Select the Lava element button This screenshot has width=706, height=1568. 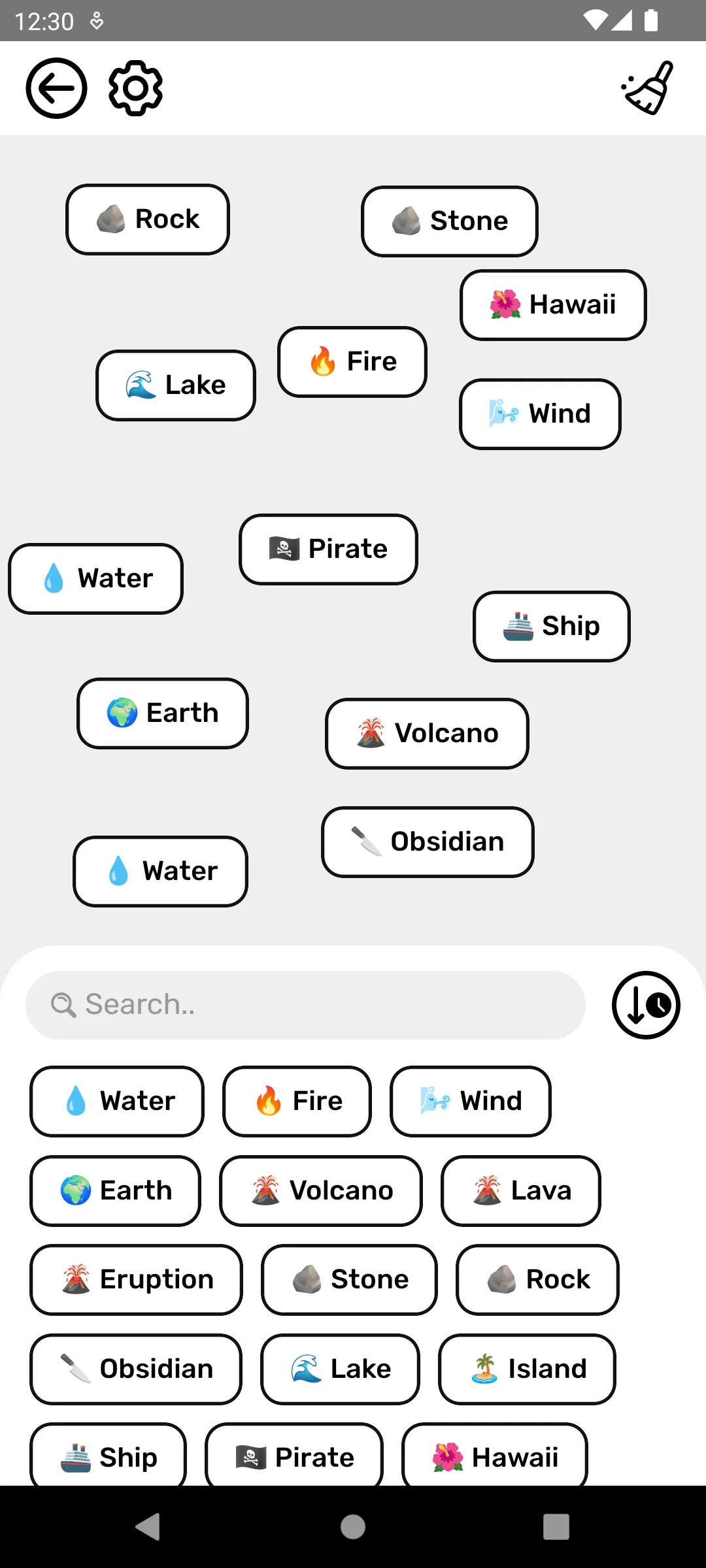point(521,1190)
